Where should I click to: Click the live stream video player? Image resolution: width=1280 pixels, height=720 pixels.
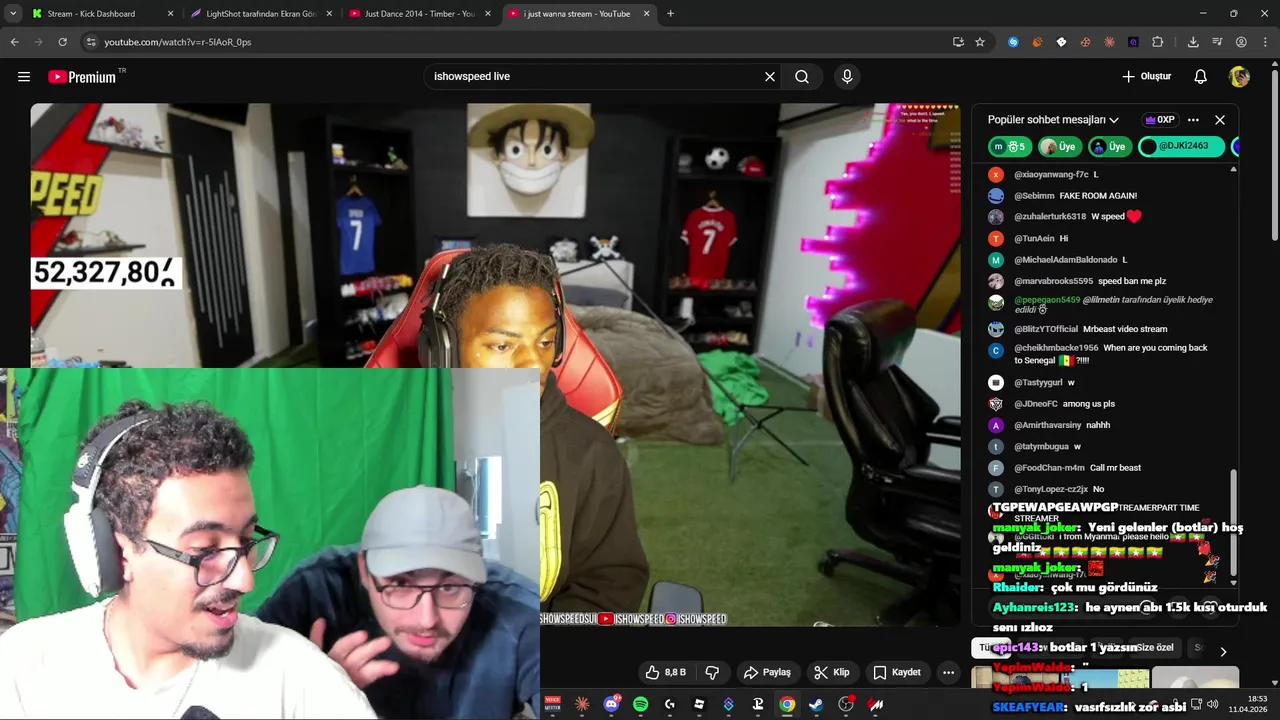tap(495, 365)
